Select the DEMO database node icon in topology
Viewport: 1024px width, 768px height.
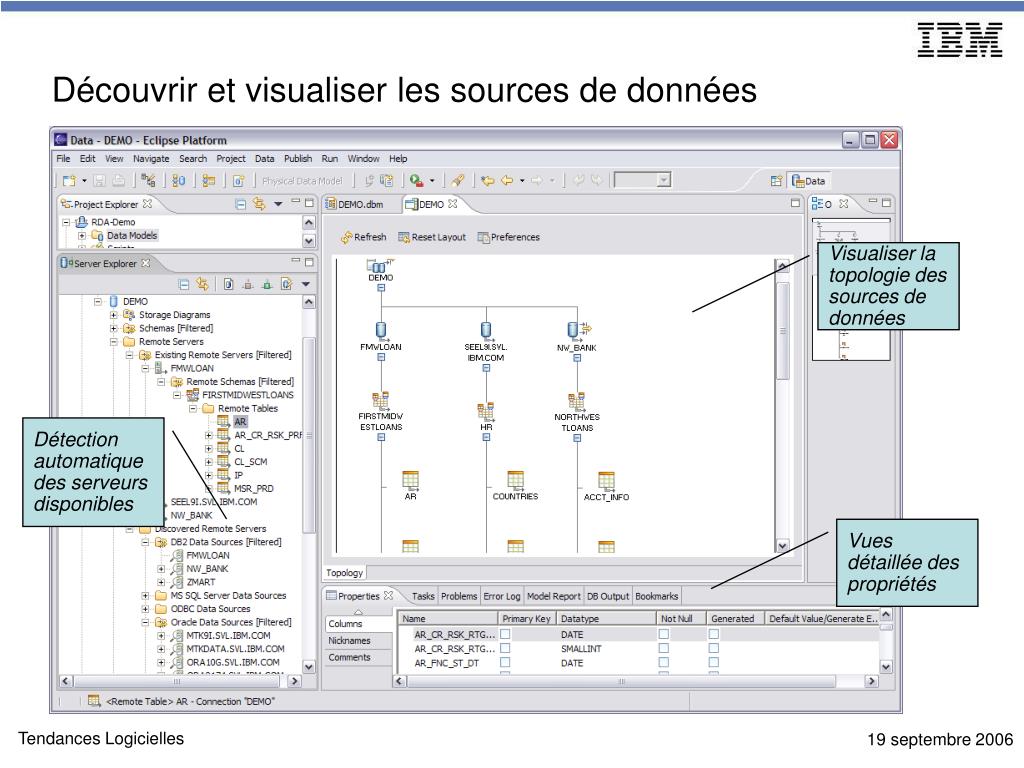tap(379, 265)
